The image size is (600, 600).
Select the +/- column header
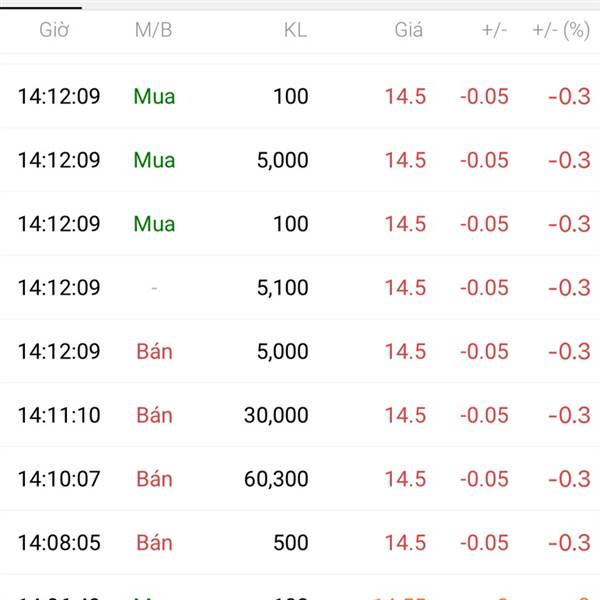click(x=494, y=30)
